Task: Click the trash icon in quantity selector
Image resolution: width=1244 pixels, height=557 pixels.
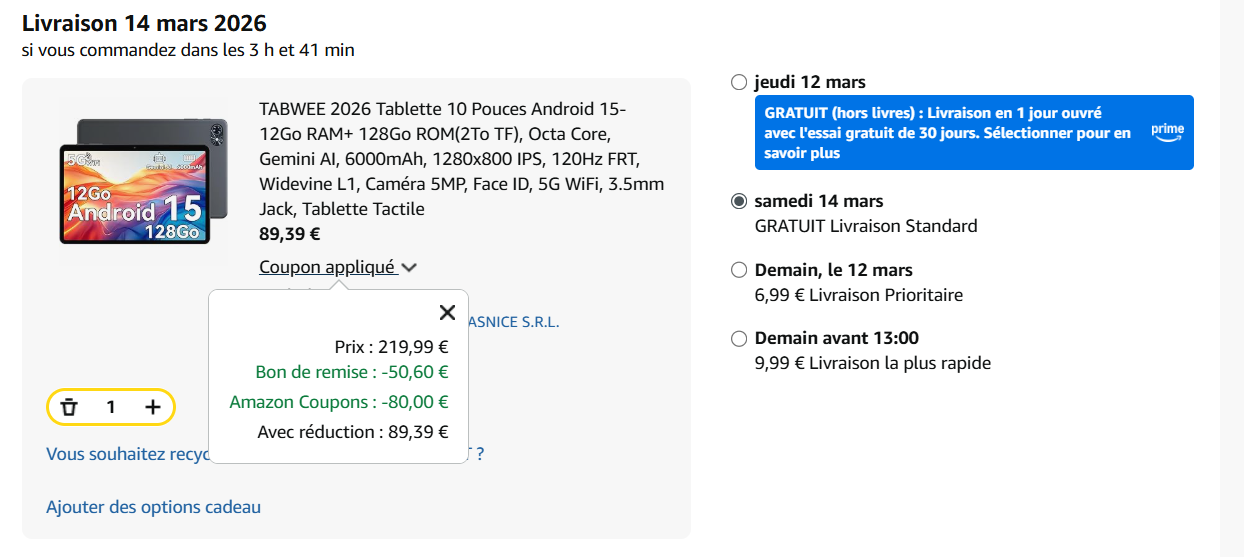Action: tap(69, 407)
